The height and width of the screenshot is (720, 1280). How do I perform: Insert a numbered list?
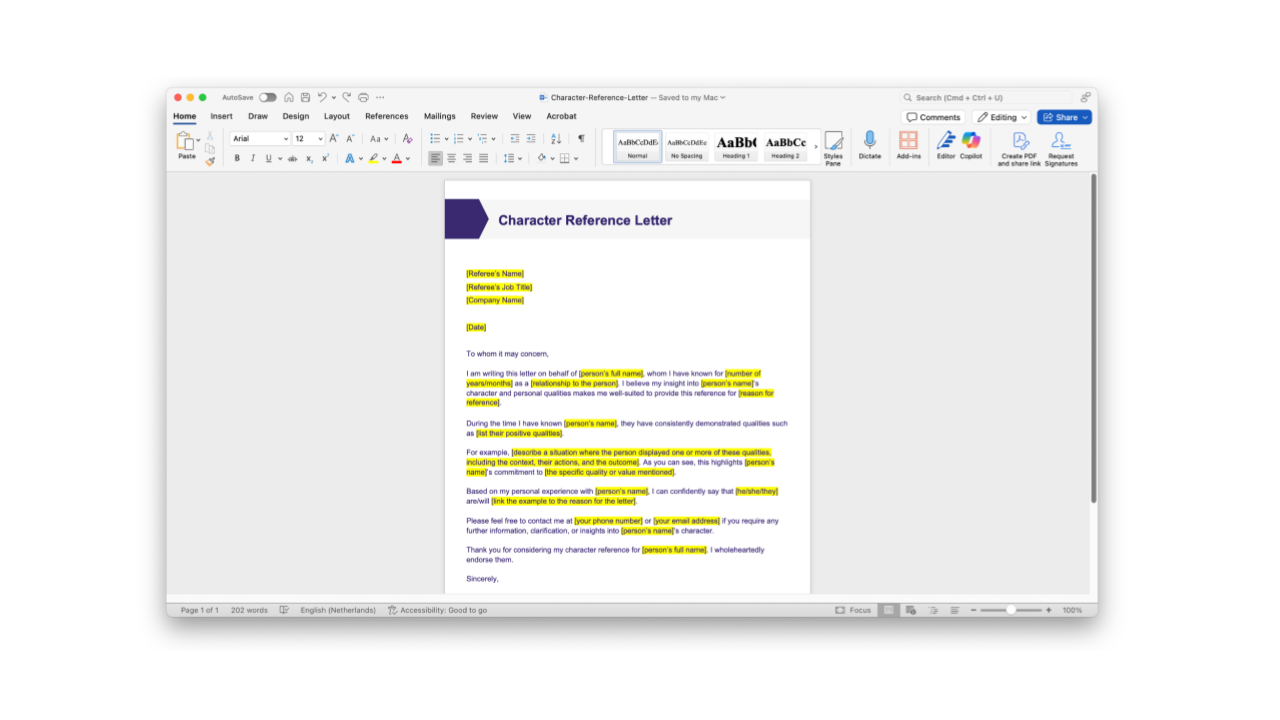pos(460,139)
